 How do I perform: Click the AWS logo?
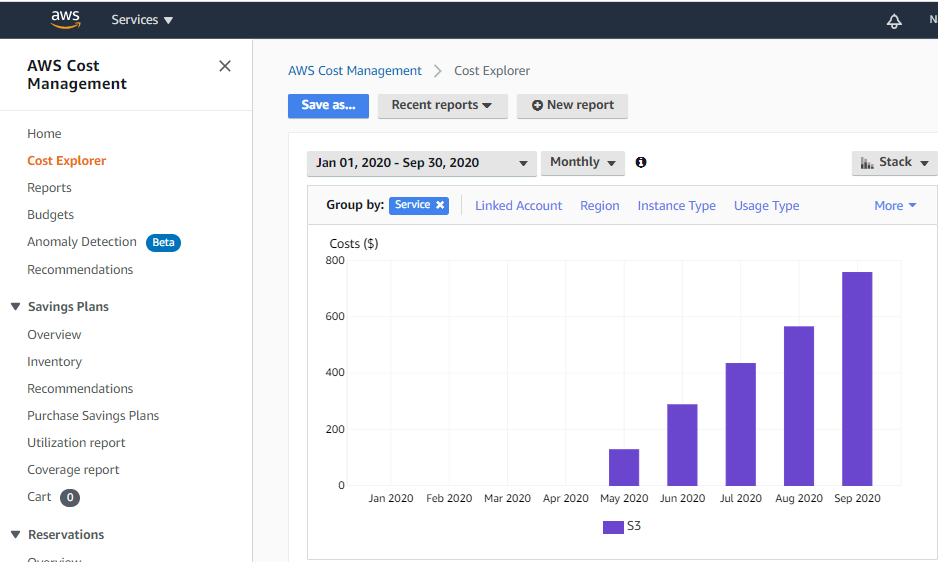(66, 19)
